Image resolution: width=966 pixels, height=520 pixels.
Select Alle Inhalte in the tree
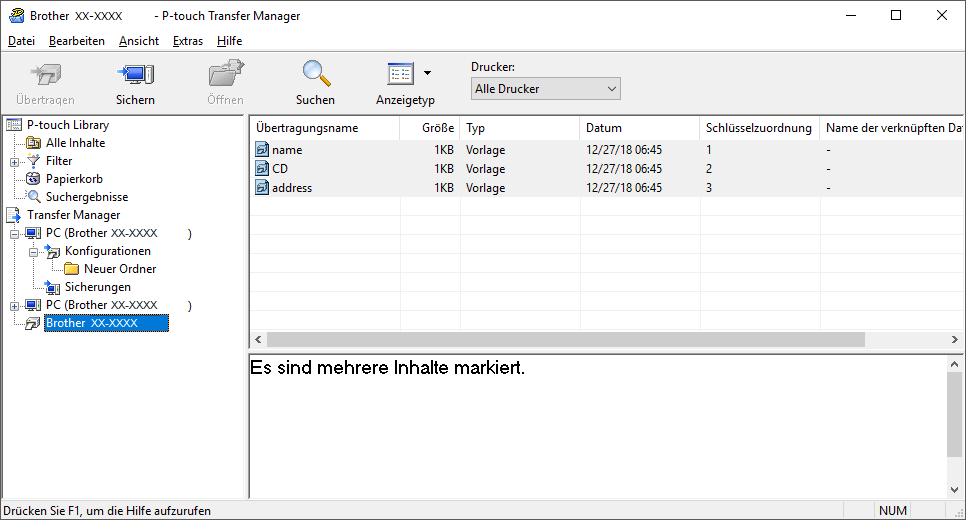click(x=75, y=143)
